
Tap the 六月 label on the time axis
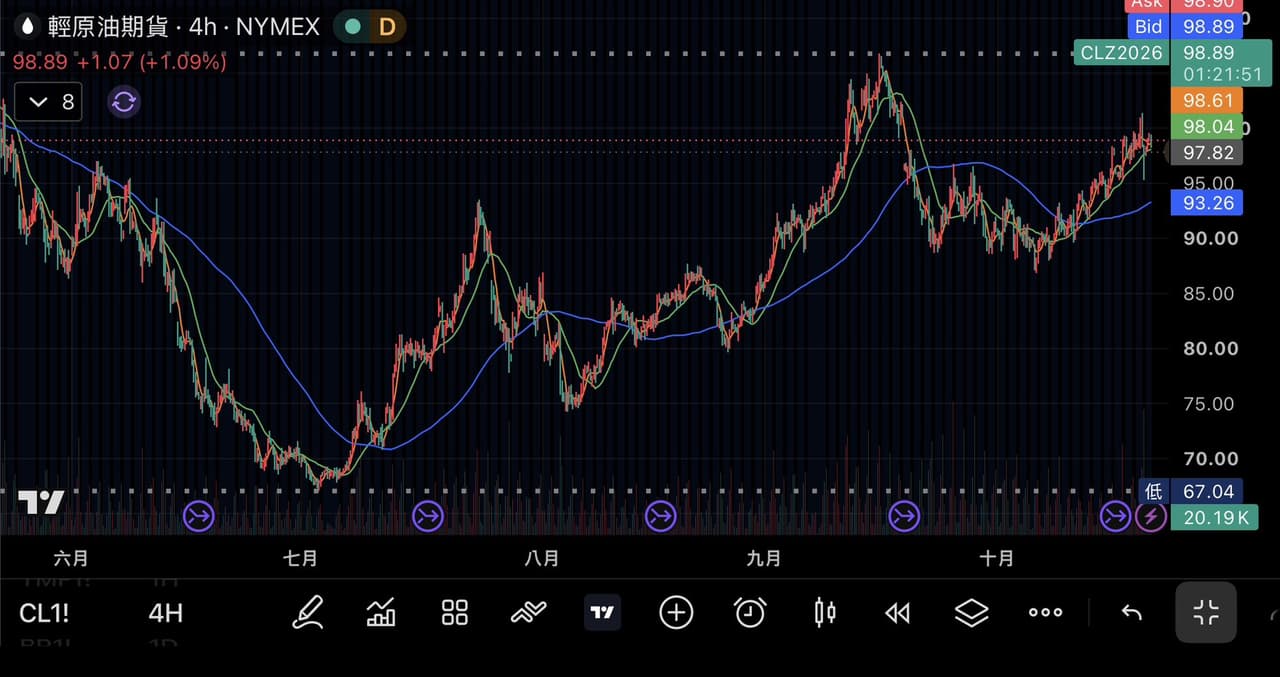(70, 559)
